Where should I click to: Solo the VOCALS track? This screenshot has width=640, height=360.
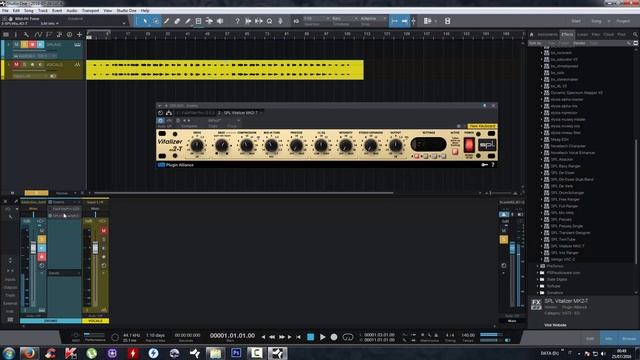coord(24,64)
